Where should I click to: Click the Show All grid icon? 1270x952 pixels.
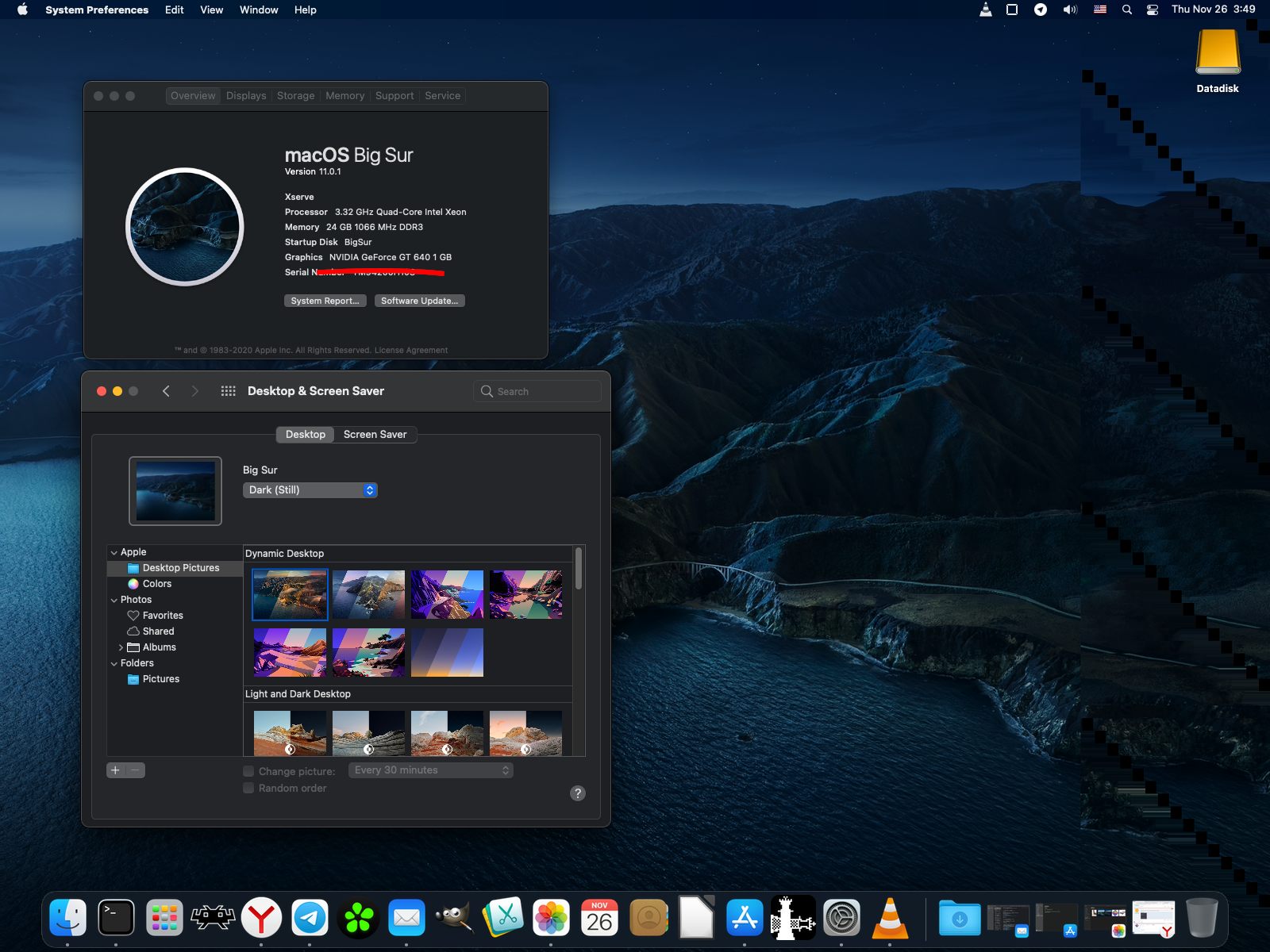(228, 391)
